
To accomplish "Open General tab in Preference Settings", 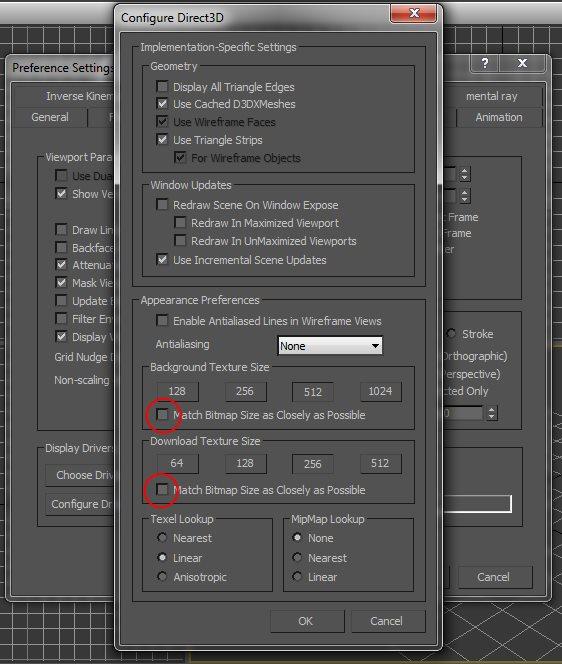I will tap(50, 117).
